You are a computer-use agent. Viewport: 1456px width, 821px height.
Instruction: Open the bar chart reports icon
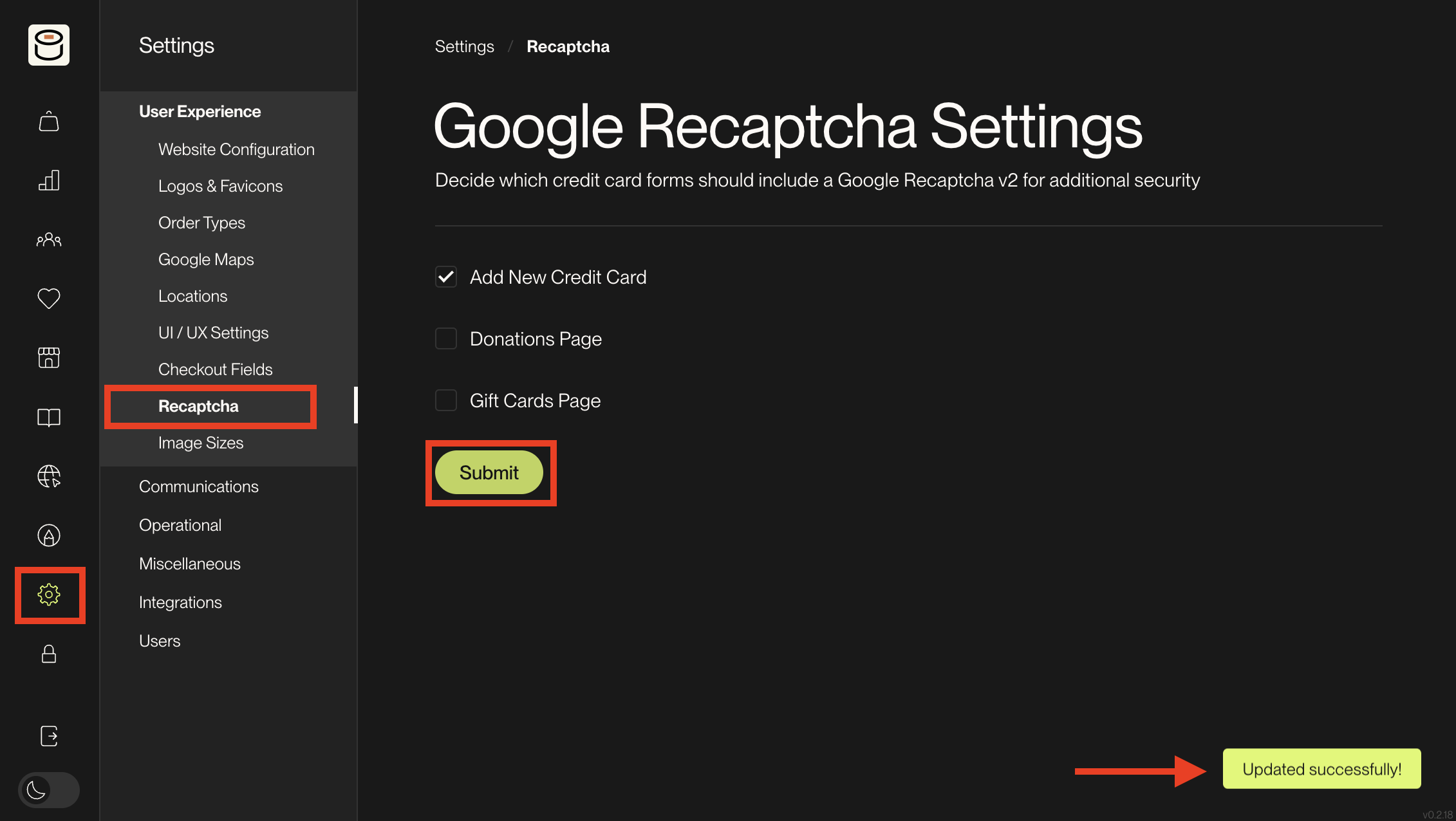coord(49,180)
